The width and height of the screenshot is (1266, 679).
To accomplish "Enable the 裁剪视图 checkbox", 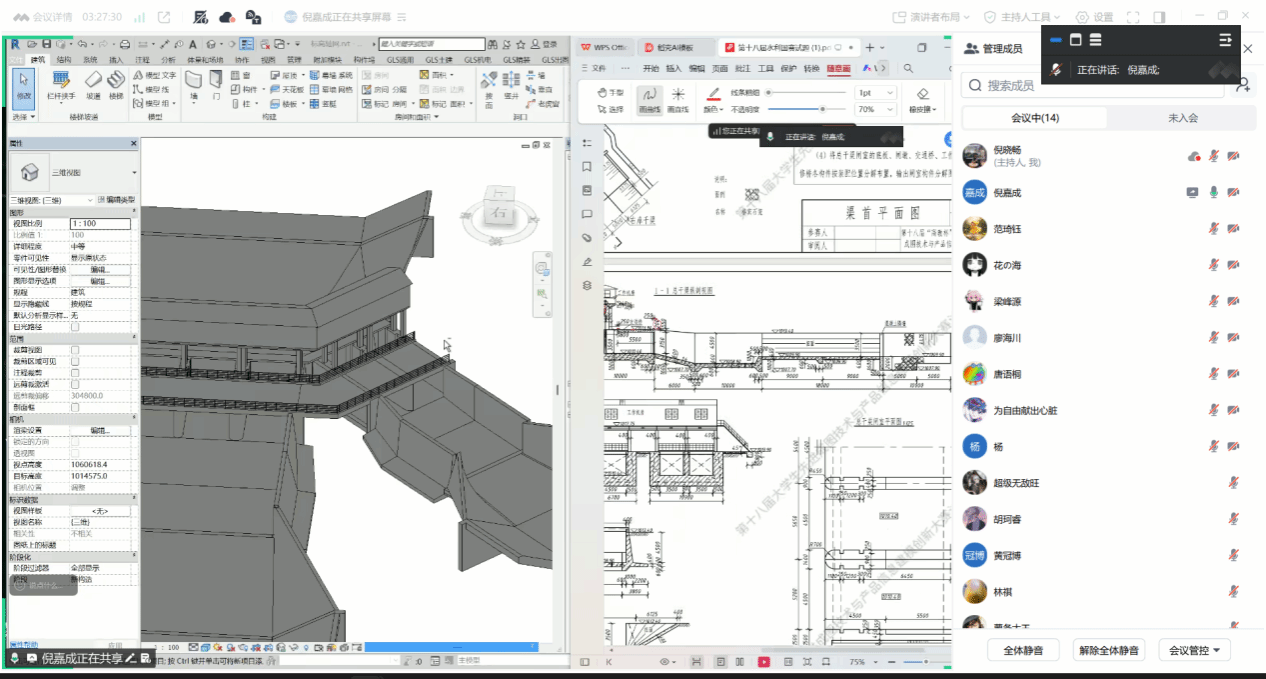I will click(x=75, y=350).
